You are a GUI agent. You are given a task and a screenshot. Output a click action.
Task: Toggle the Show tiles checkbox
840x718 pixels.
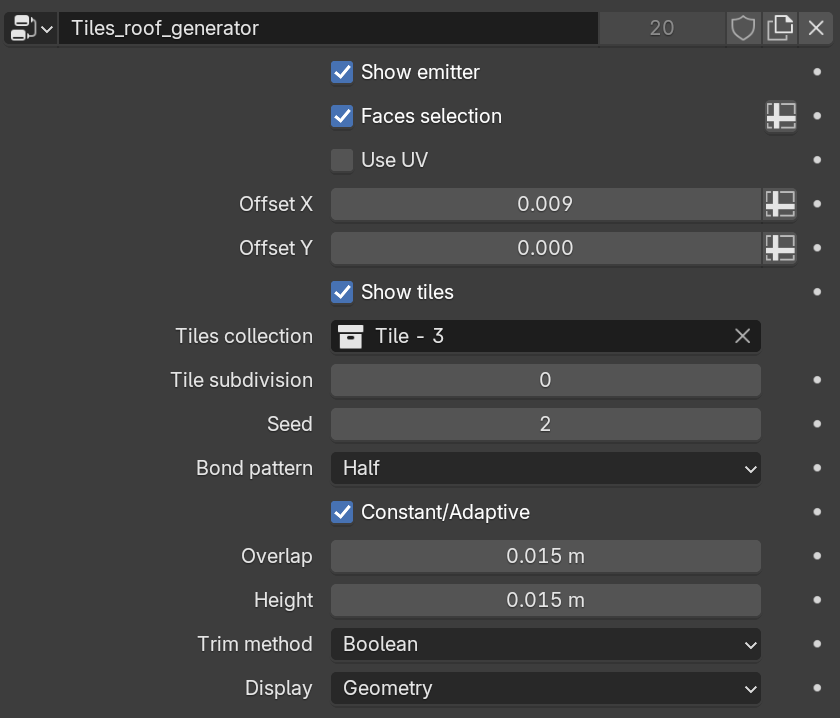[x=342, y=292]
